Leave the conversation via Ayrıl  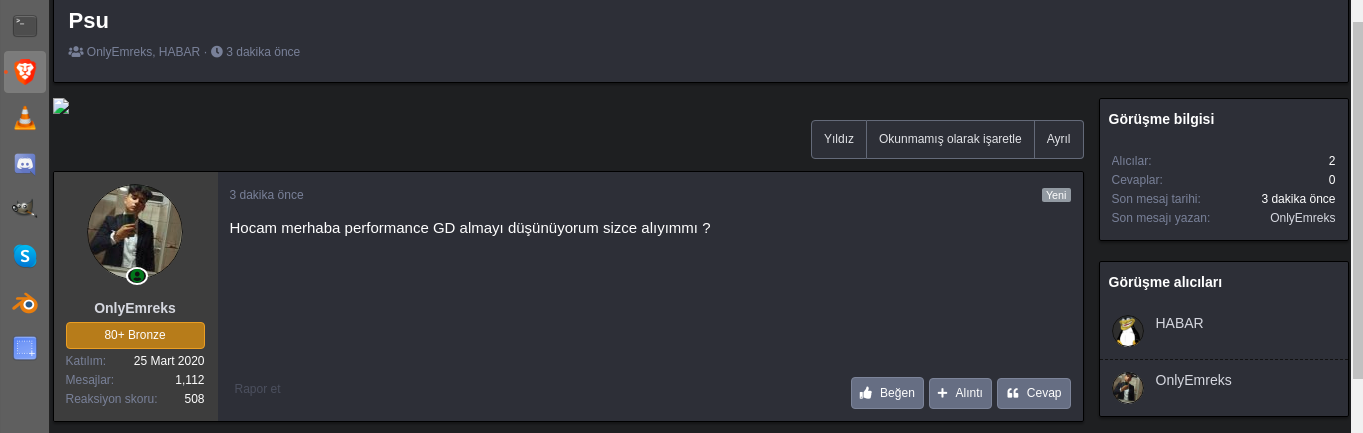[1058, 140]
